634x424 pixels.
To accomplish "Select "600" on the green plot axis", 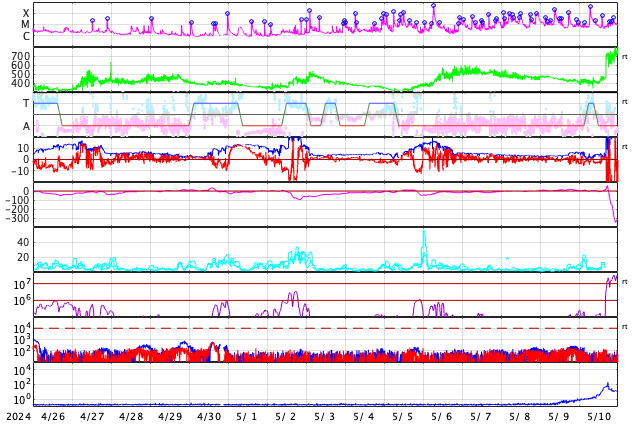I will tap(21, 65).
